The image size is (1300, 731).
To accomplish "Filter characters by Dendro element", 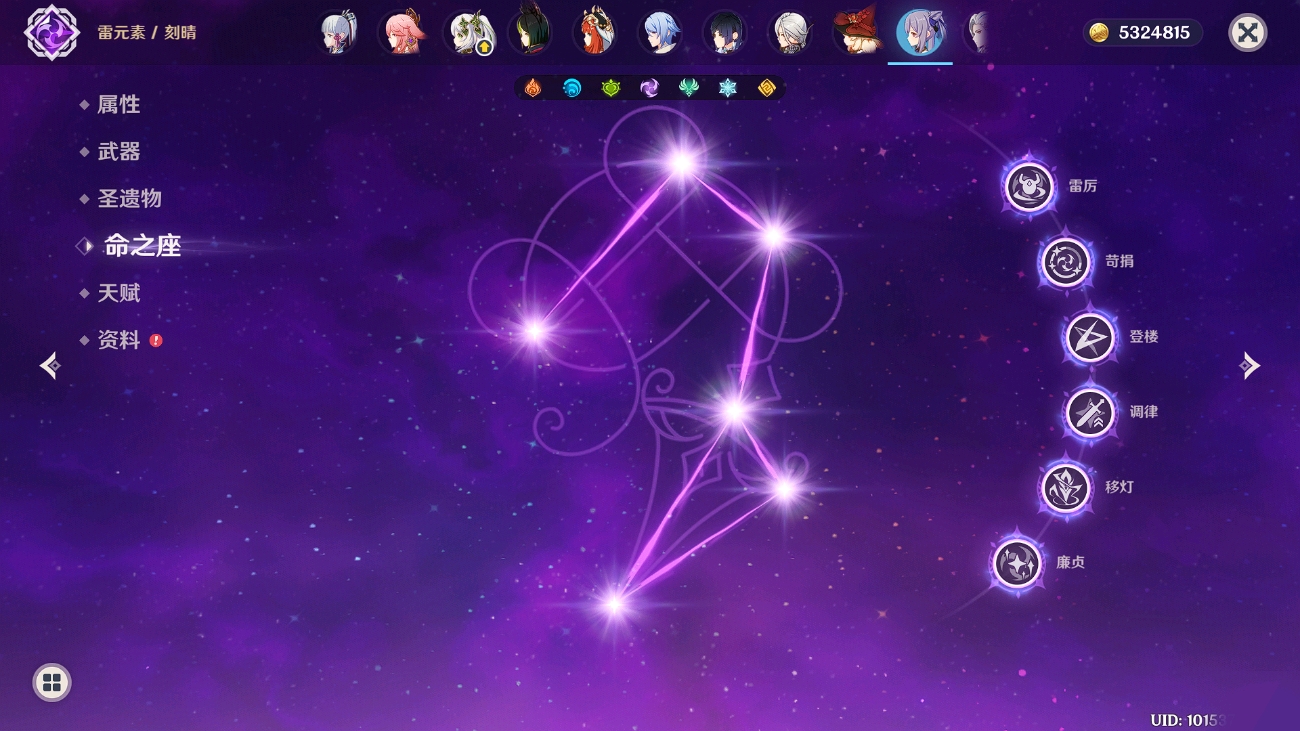I will pyautogui.click(x=611, y=88).
